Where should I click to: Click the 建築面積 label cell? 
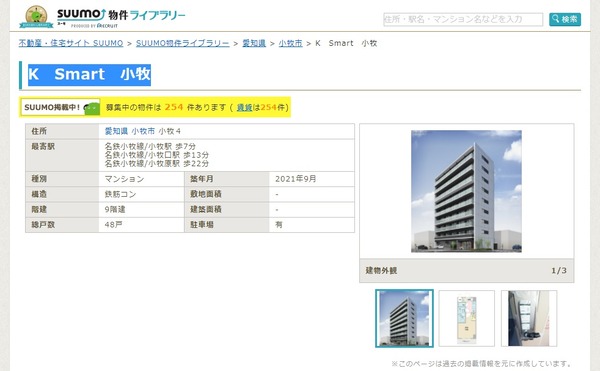[227, 210]
